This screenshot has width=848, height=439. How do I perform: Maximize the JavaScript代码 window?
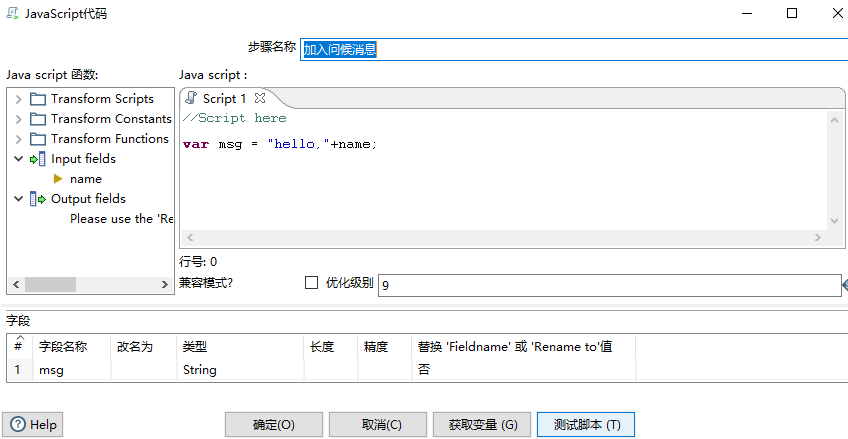[792, 14]
